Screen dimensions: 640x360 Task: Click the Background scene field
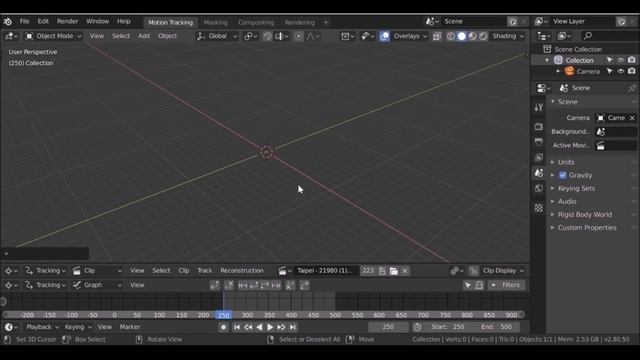pos(616,132)
